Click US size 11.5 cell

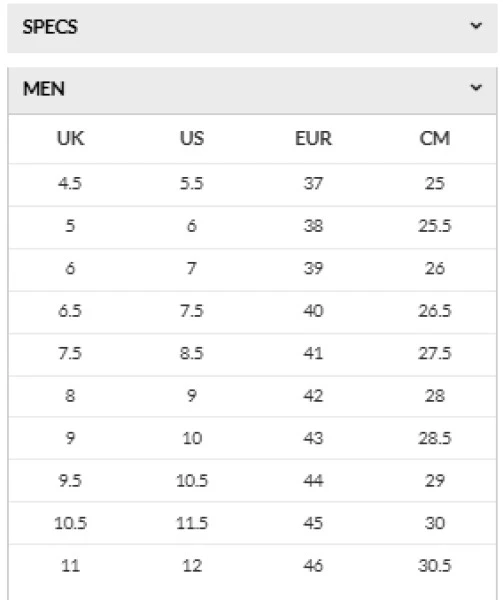tap(192, 523)
